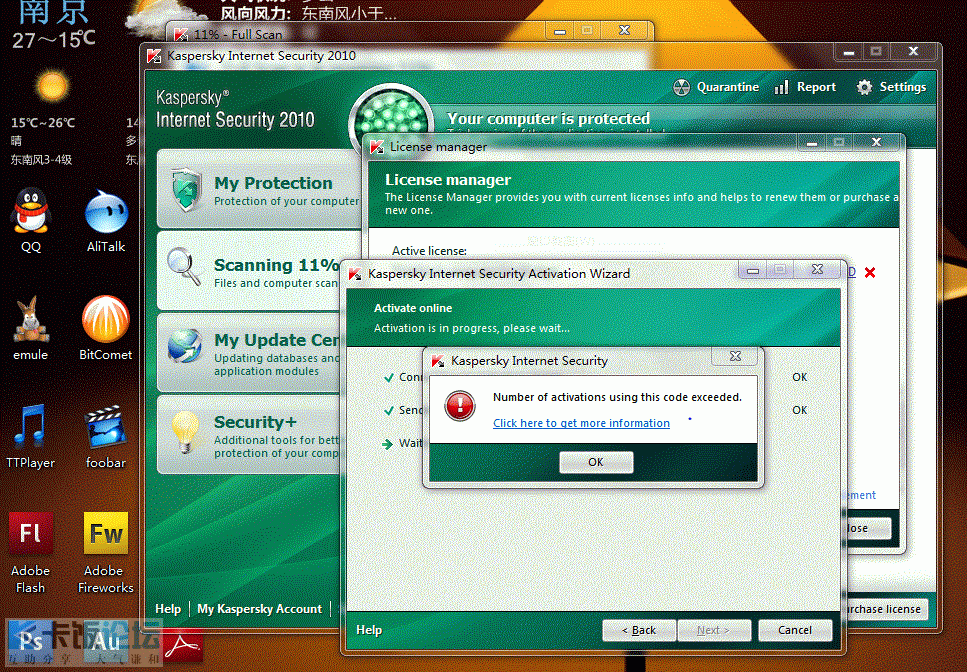Click the red error exclamation icon
This screenshot has width=967, height=672.
click(x=459, y=406)
